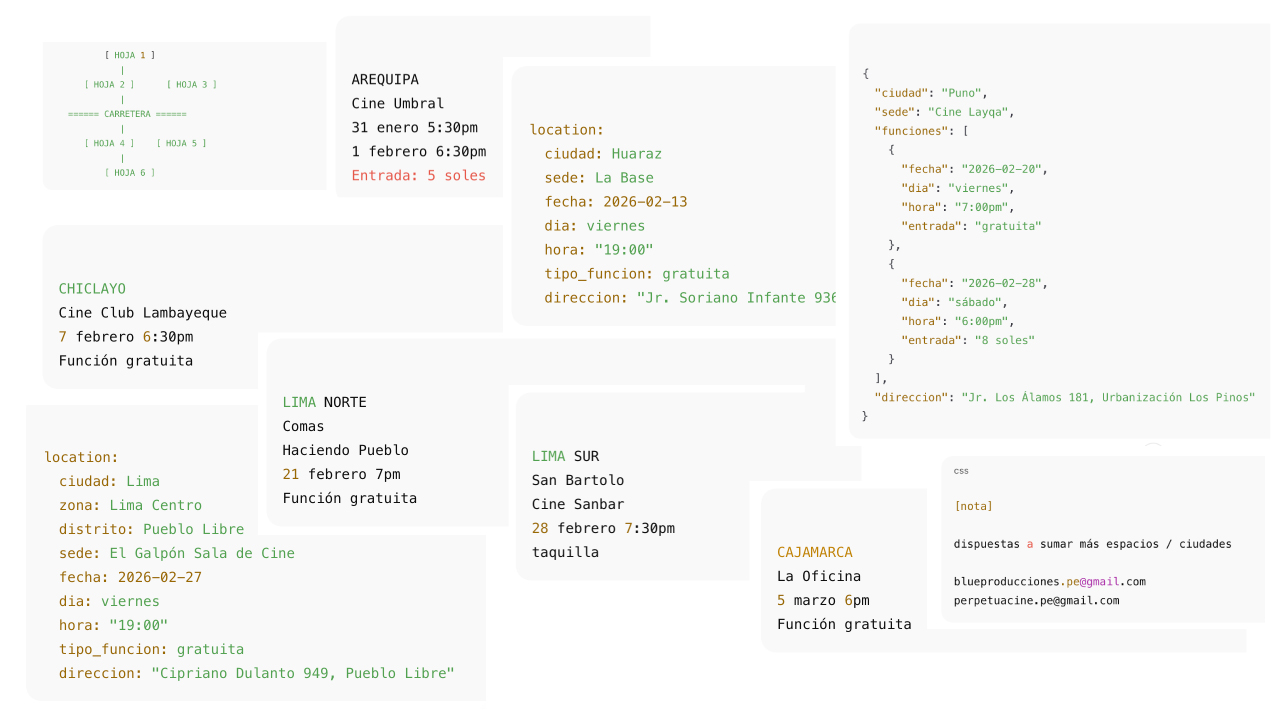Click the Huaraz 'Jr. Soriano Infante' address
Screen dimensions: 1280x720
point(735,297)
